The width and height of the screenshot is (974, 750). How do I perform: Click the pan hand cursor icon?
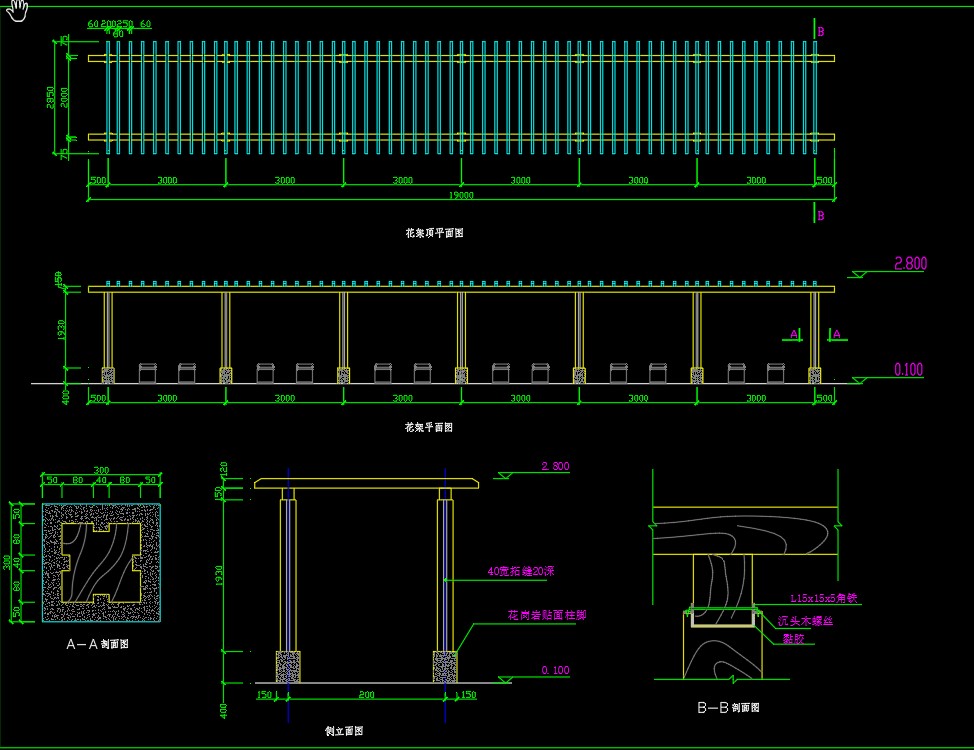point(17,10)
